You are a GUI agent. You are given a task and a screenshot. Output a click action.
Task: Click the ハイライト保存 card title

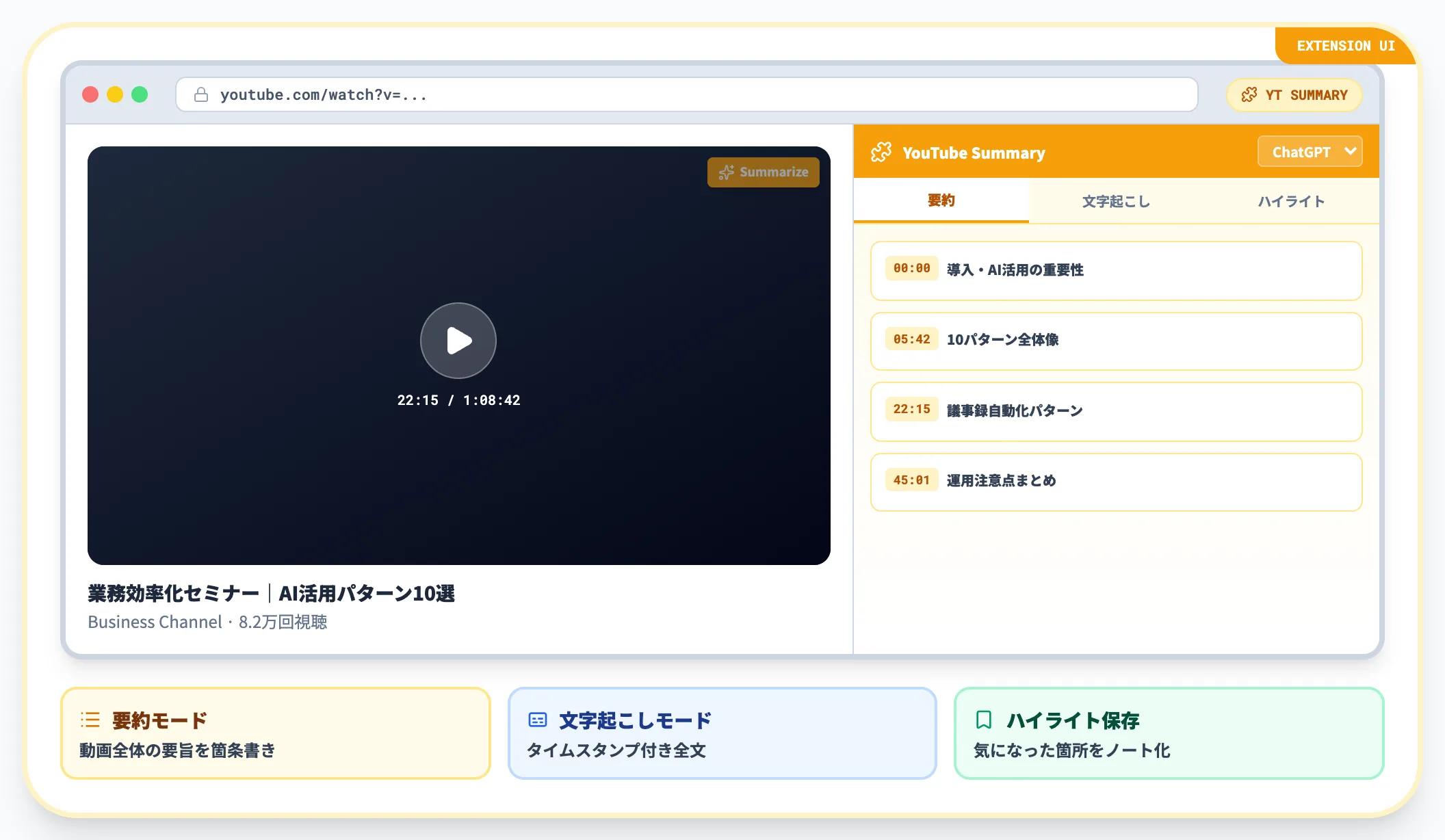(x=1073, y=720)
